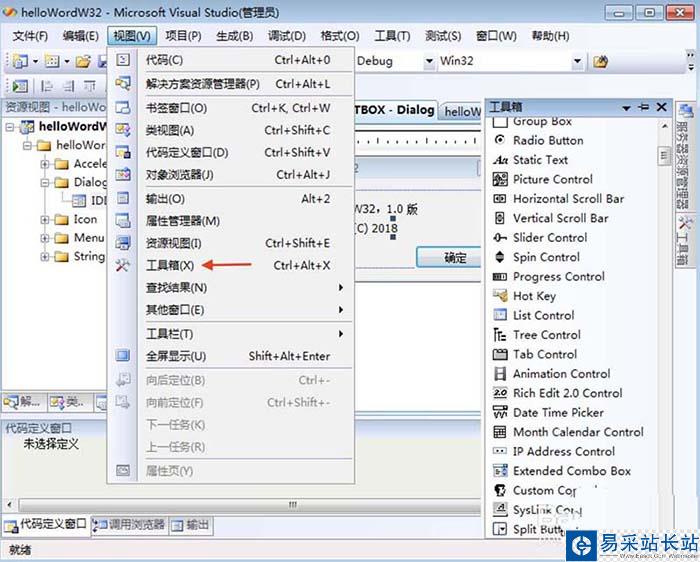Image resolution: width=700 pixels, height=562 pixels.
Task: Select IP Address Control in toolbox
Action: 554,452
